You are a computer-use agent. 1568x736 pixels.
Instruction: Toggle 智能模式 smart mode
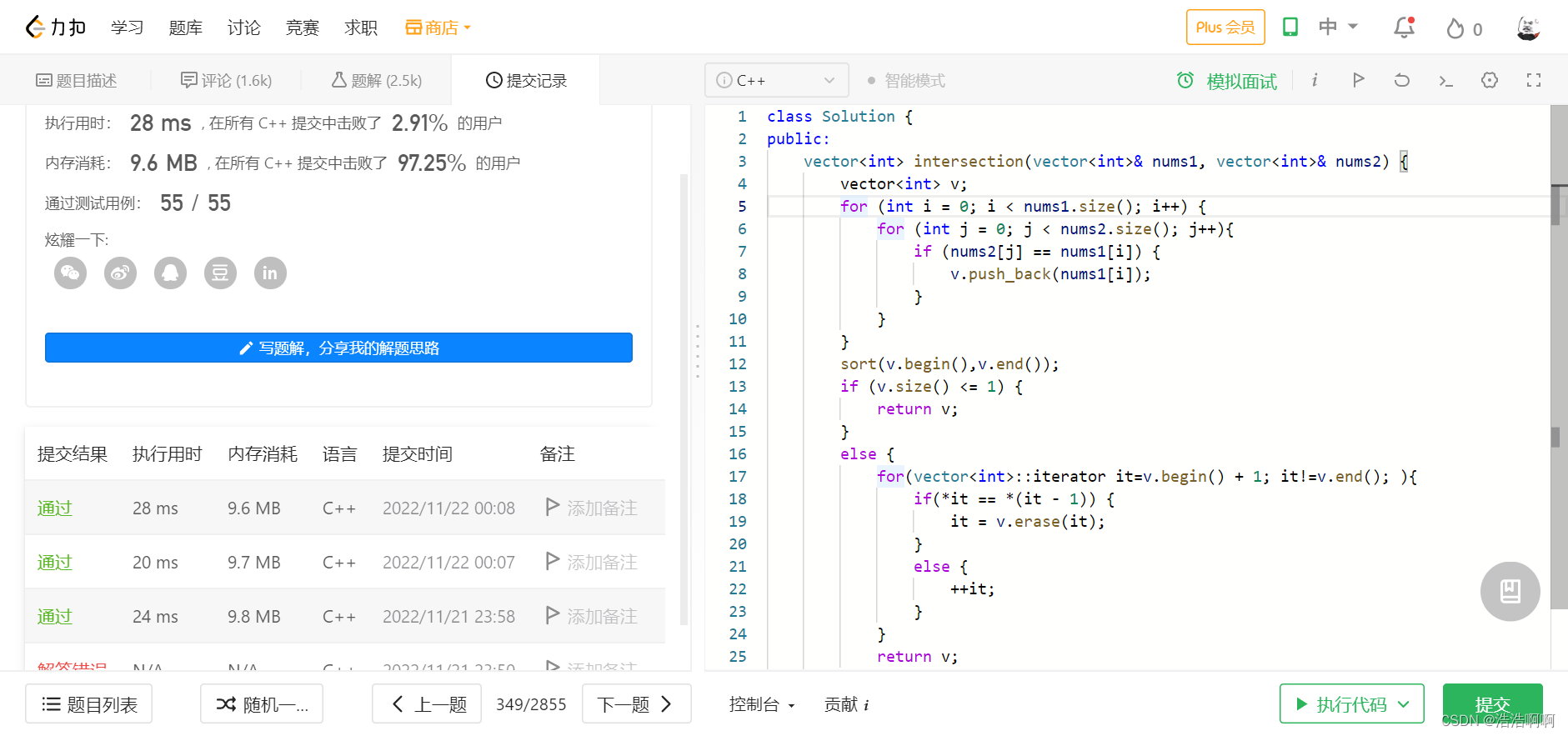(x=906, y=81)
